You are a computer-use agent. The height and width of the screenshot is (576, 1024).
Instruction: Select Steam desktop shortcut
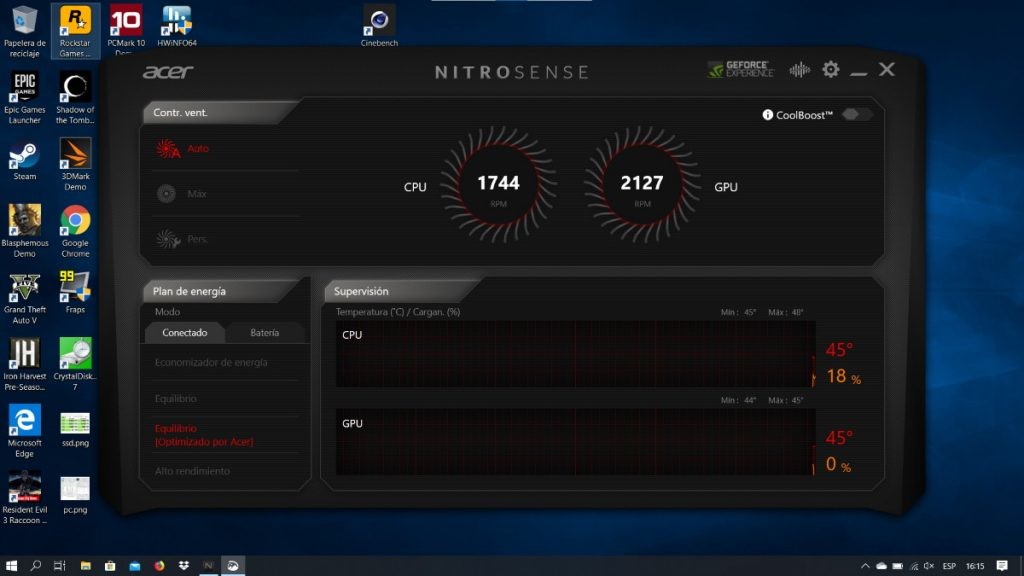tap(25, 161)
